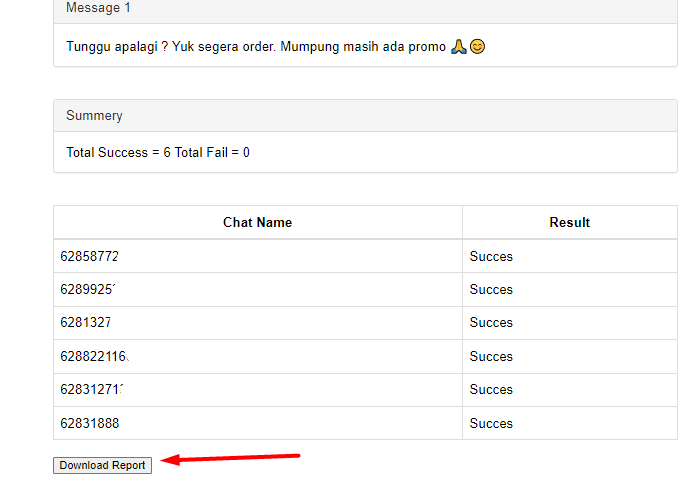Click the Chat Name column header
The height and width of the screenshot is (488, 700).
(257, 222)
